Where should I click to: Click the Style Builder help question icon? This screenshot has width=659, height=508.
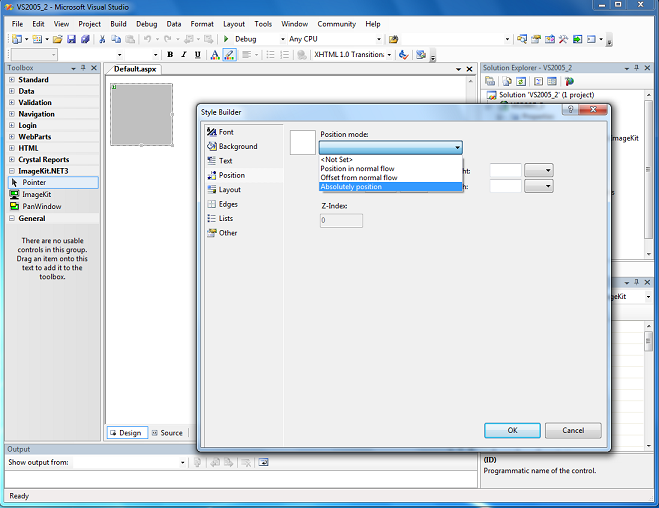(570, 110)
